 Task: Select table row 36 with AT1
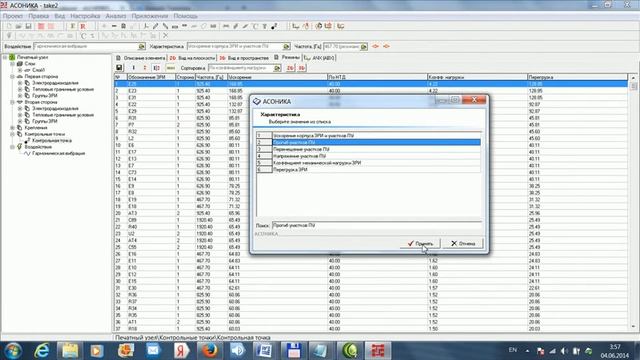click(370, 322)
